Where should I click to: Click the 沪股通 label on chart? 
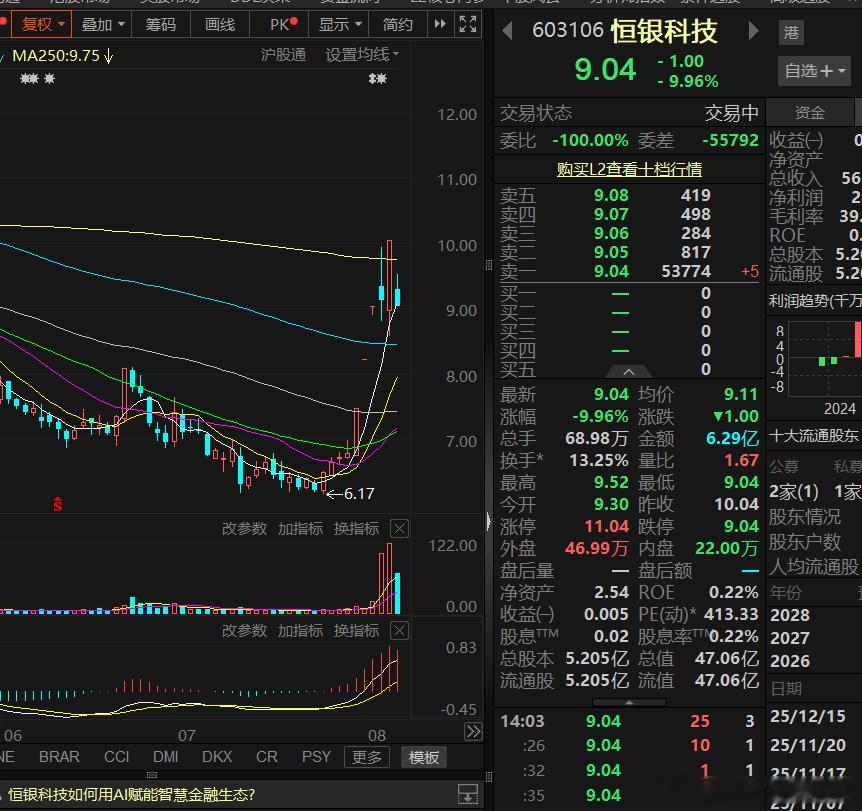[283, 55]
